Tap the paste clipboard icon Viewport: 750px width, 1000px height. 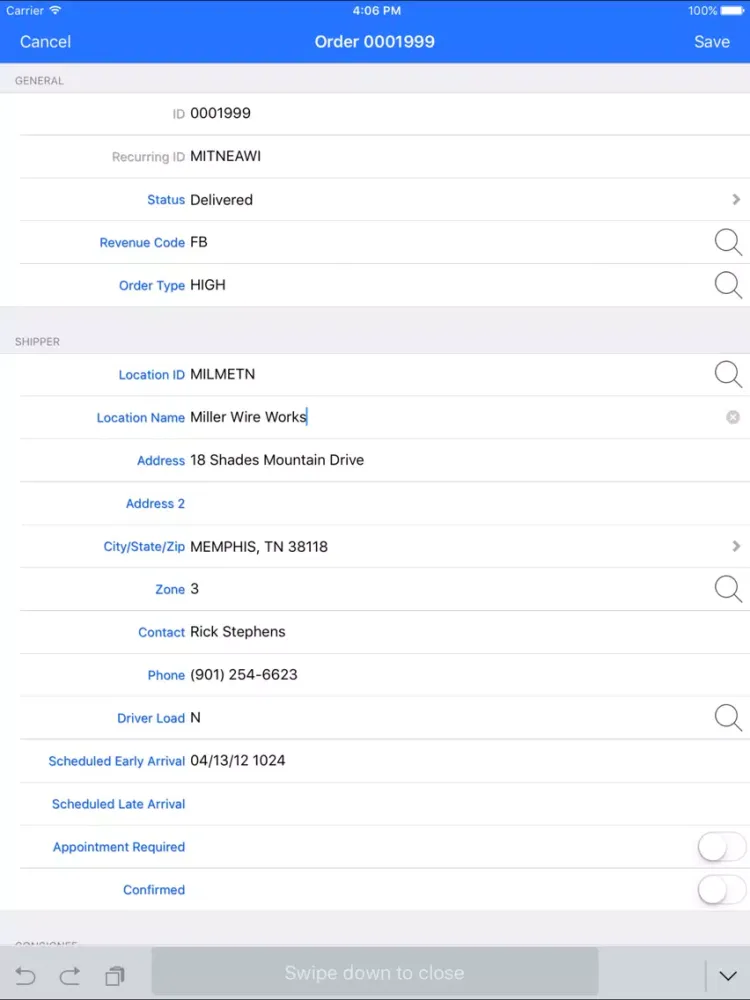[x=115, y=975]
